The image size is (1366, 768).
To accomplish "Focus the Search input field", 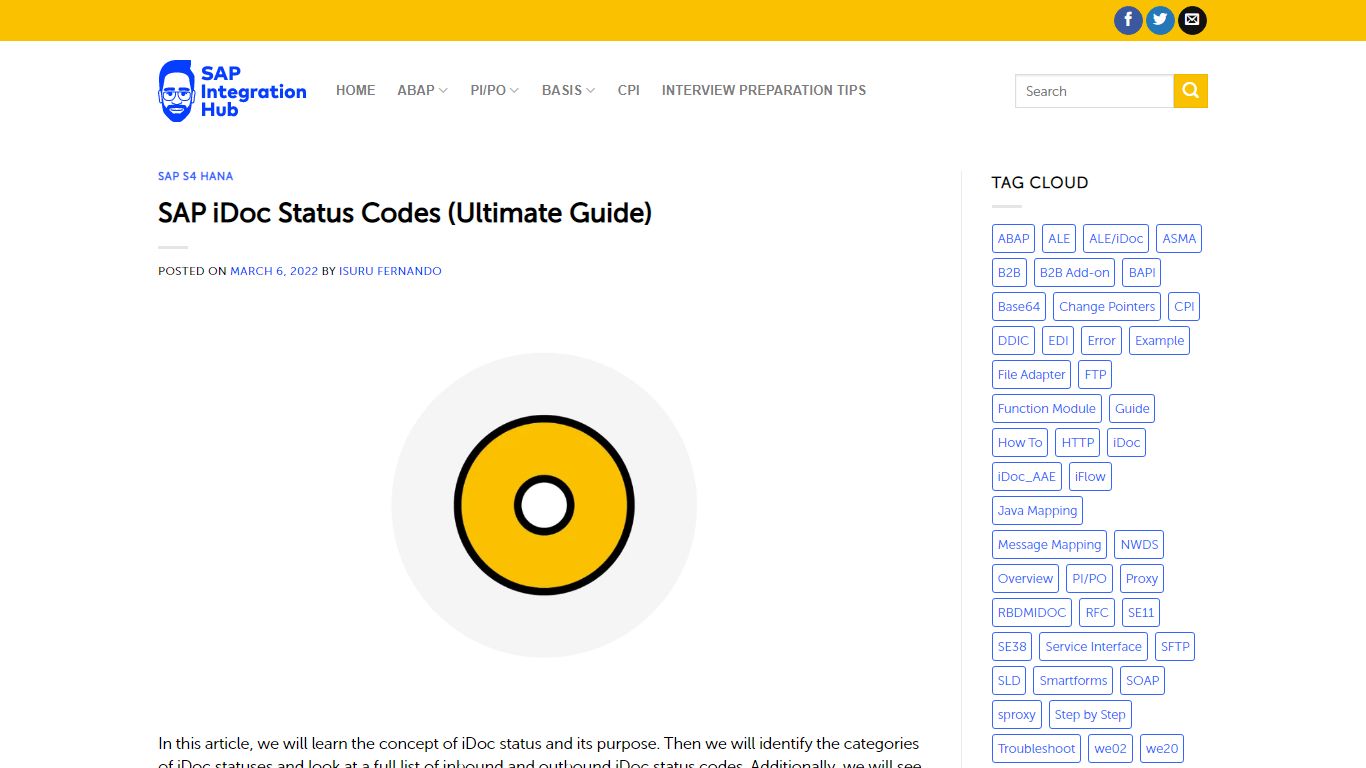I will (x=1094, y=91).
